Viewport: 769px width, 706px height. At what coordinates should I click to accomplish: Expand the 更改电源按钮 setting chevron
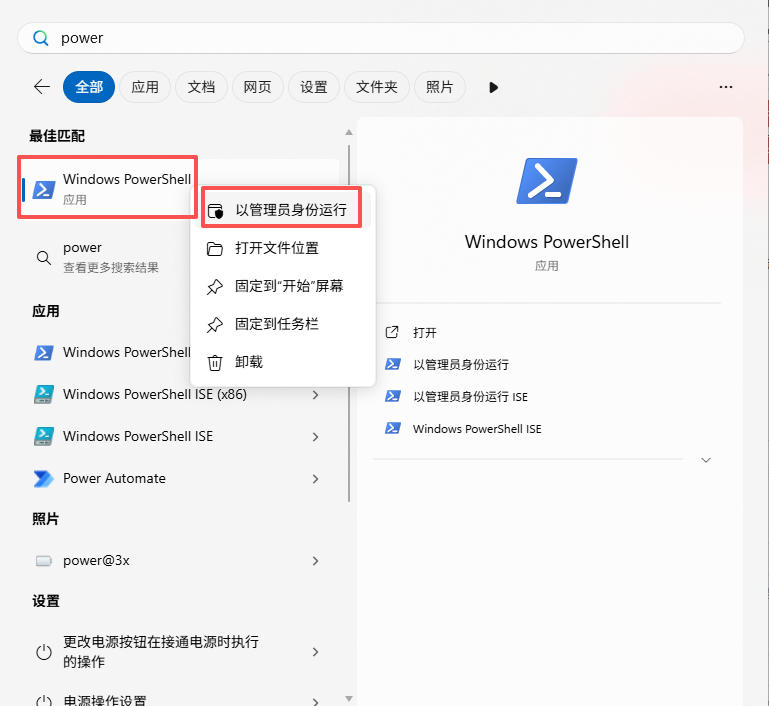point(315,652)
